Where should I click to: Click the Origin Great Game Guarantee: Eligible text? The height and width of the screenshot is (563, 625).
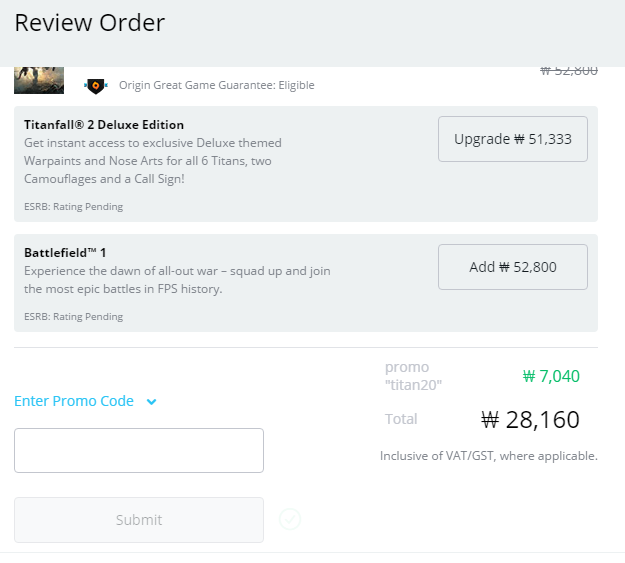coord(216,85)
